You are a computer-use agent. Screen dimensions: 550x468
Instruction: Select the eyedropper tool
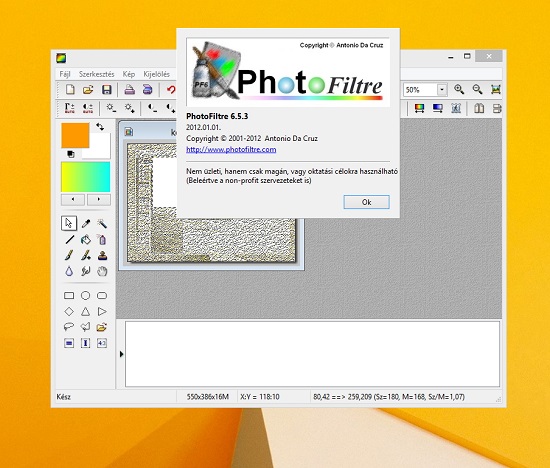point(86,223)
